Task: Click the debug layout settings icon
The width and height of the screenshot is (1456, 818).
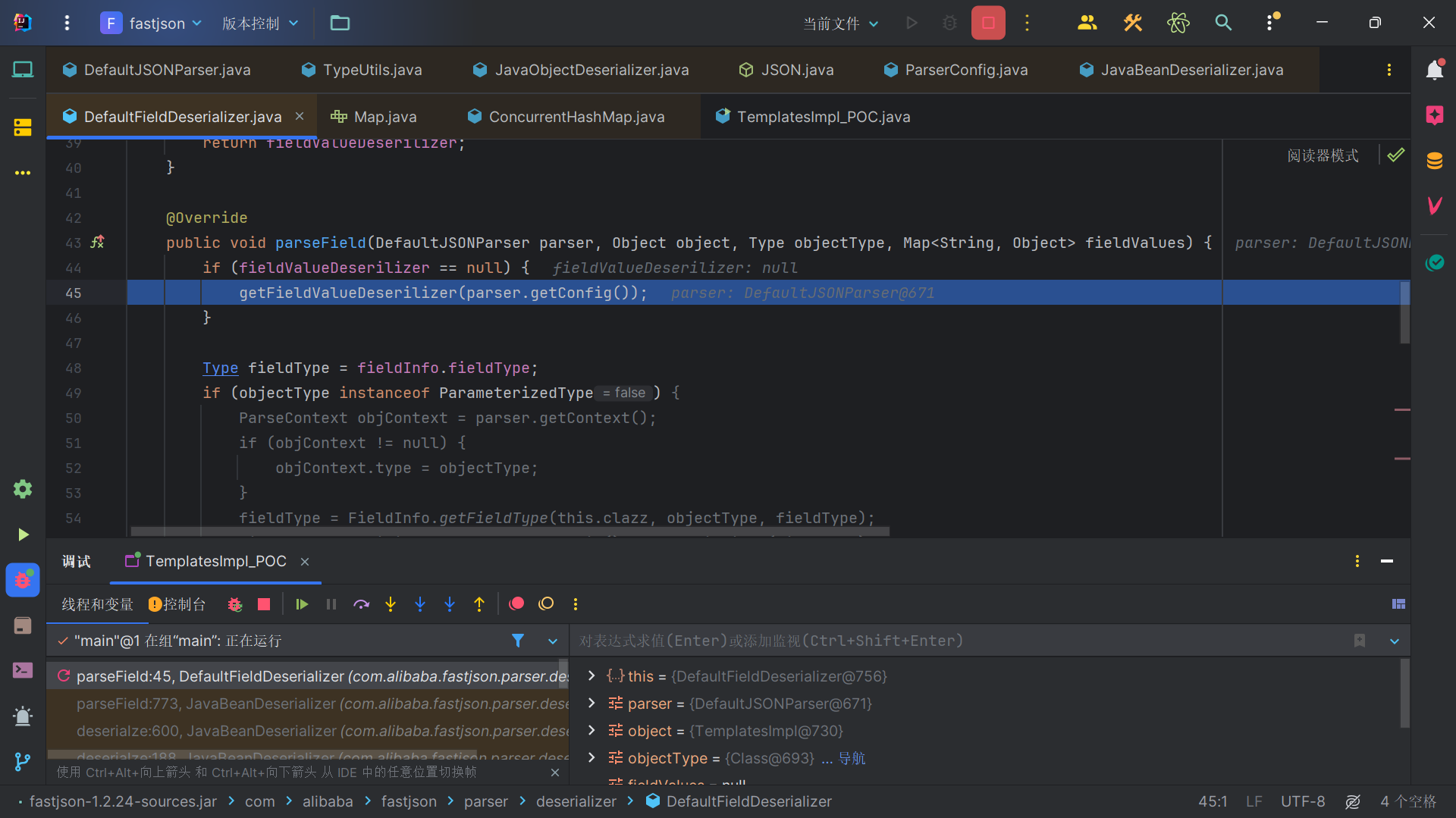Action: (x=1398, y=604)
